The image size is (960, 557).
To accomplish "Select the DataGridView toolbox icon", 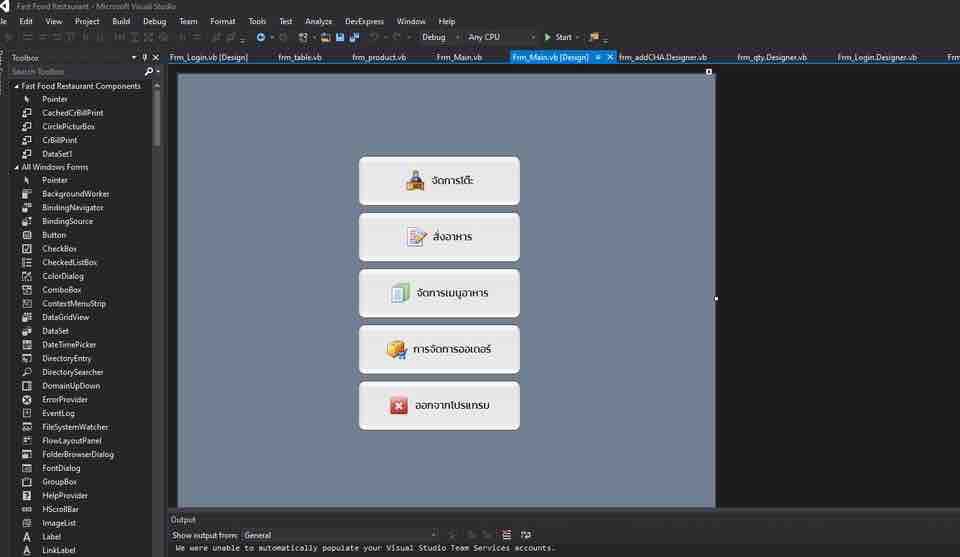I will [x=27, y=318].
